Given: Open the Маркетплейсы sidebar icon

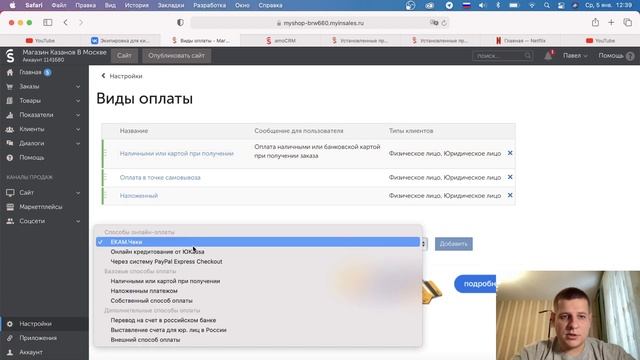Looking at the screenshot, I should point(10,207).
